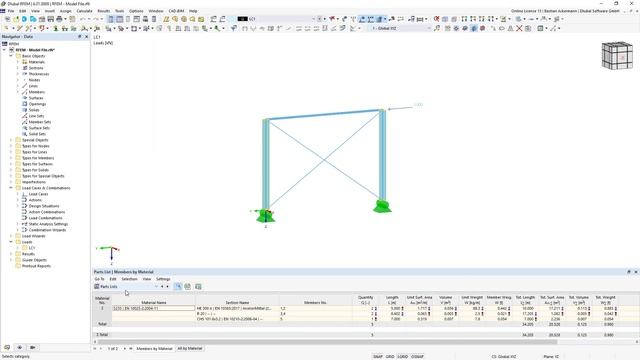640x360 pixels.
Task: Click the second green Parts List toolbar icon
Action: (x=188, y=287)
